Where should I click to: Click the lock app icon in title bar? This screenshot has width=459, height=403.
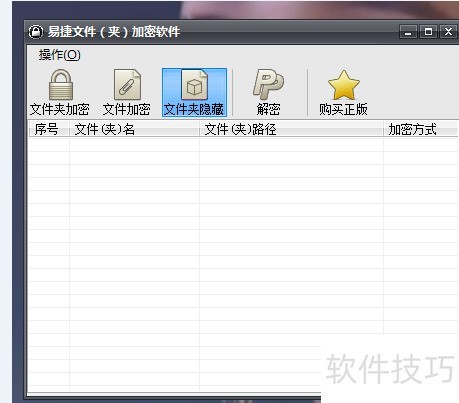tap(36, 32)
